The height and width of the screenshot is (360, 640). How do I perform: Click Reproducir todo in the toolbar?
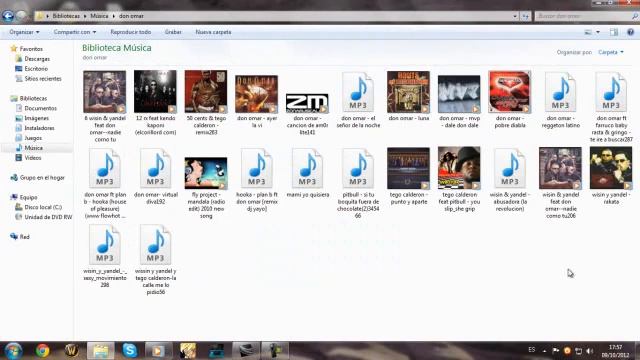click(131, 32)
